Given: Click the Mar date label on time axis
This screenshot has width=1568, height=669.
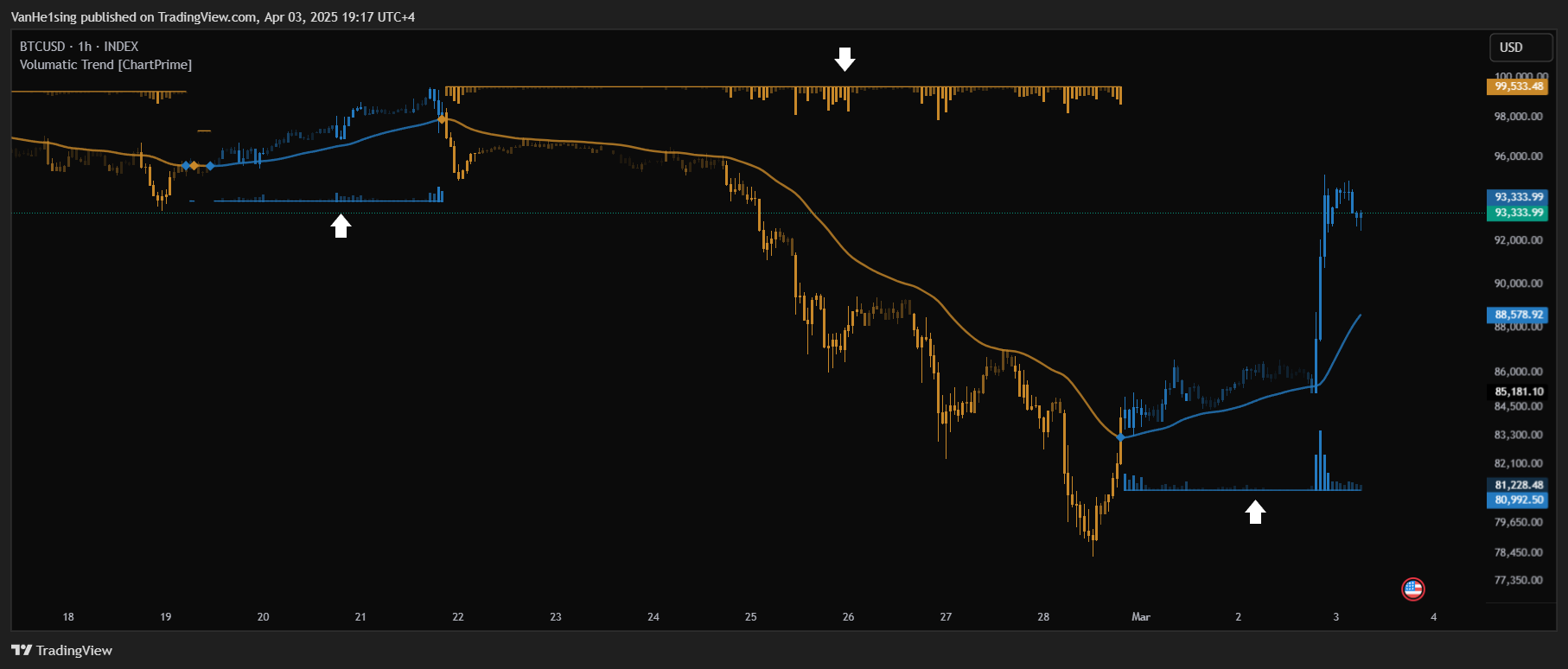Looking at the screenshot, I should pos(1141,616).
